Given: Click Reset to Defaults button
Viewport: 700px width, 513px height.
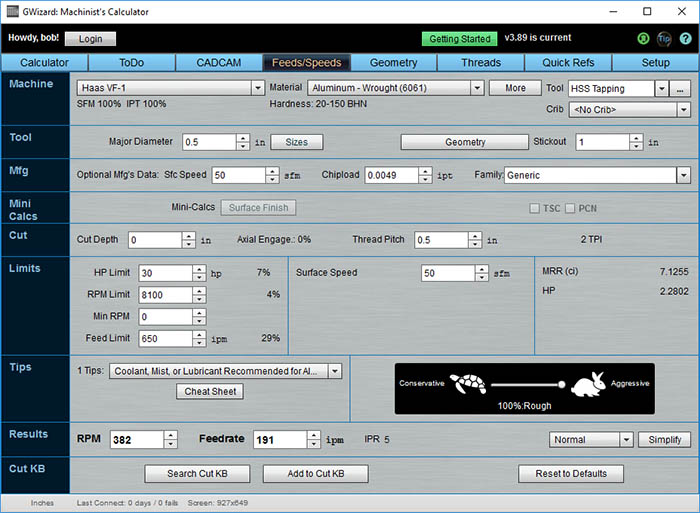Looking at the screenshot, I should pyautogui.click(x=571, y=474).
